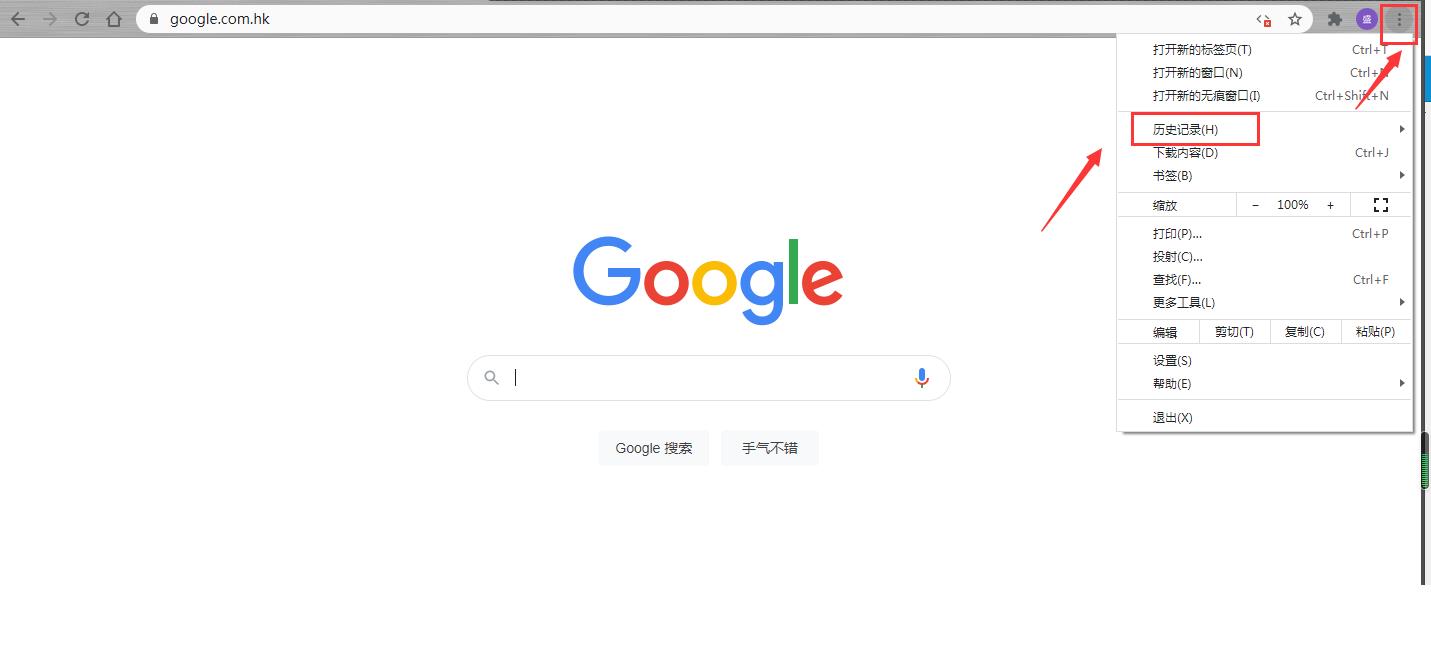Increase zoom with the plus button
The width and height of the screenshot is (1431, 666).
click(x=1330, y=205)
